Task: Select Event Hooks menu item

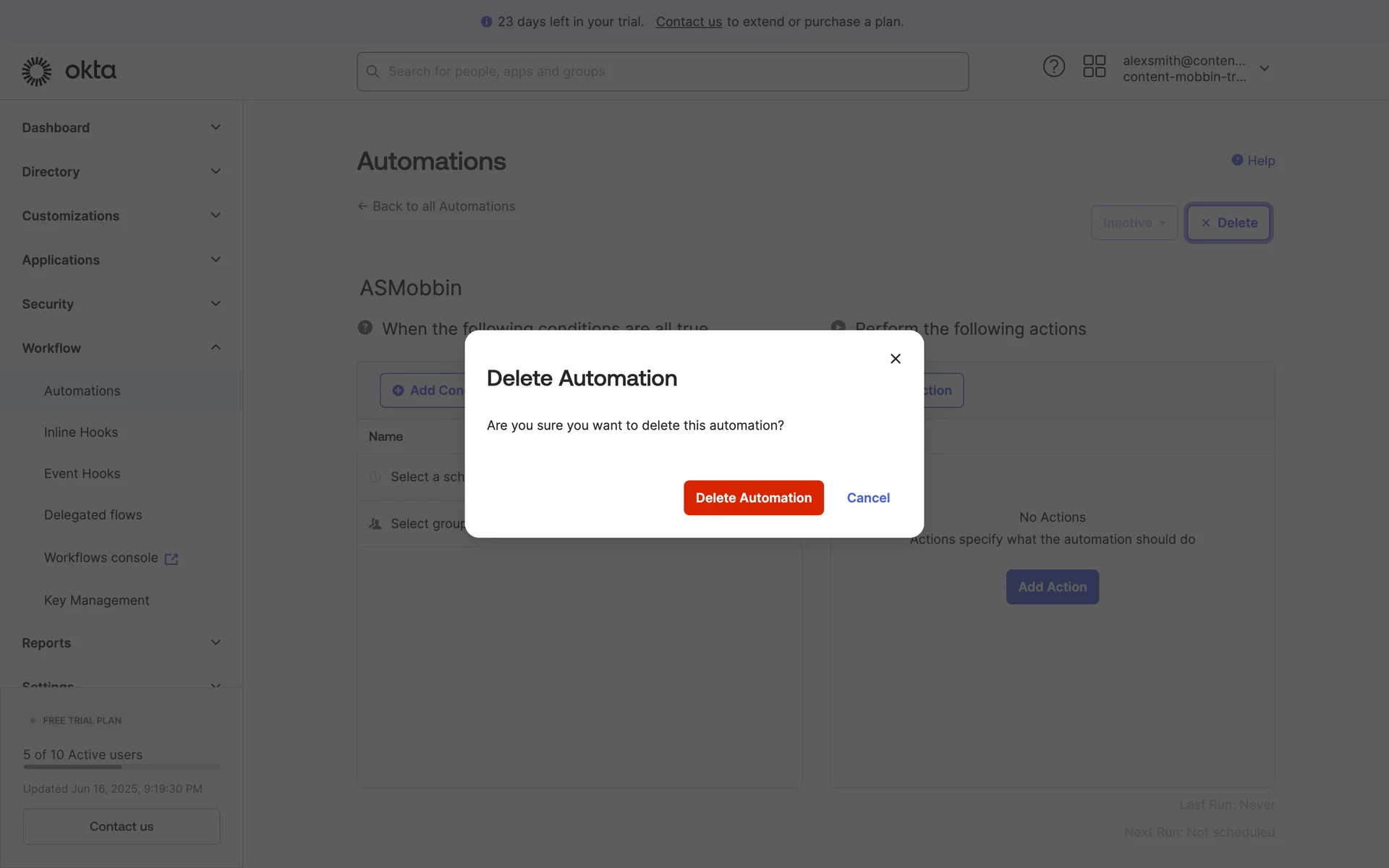Action: 82,474
